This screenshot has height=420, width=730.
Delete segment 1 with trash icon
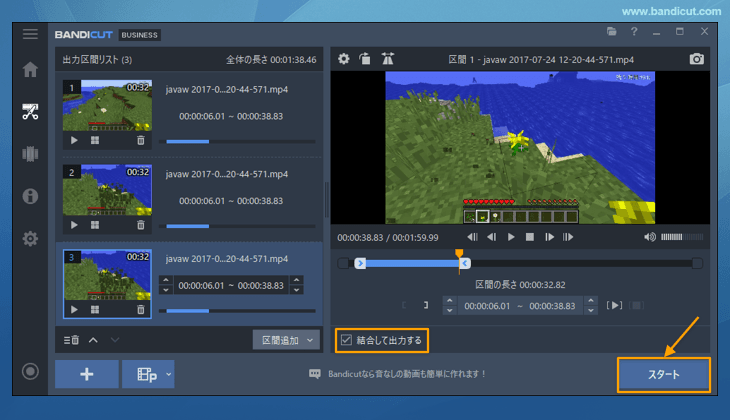coord(141,140)
